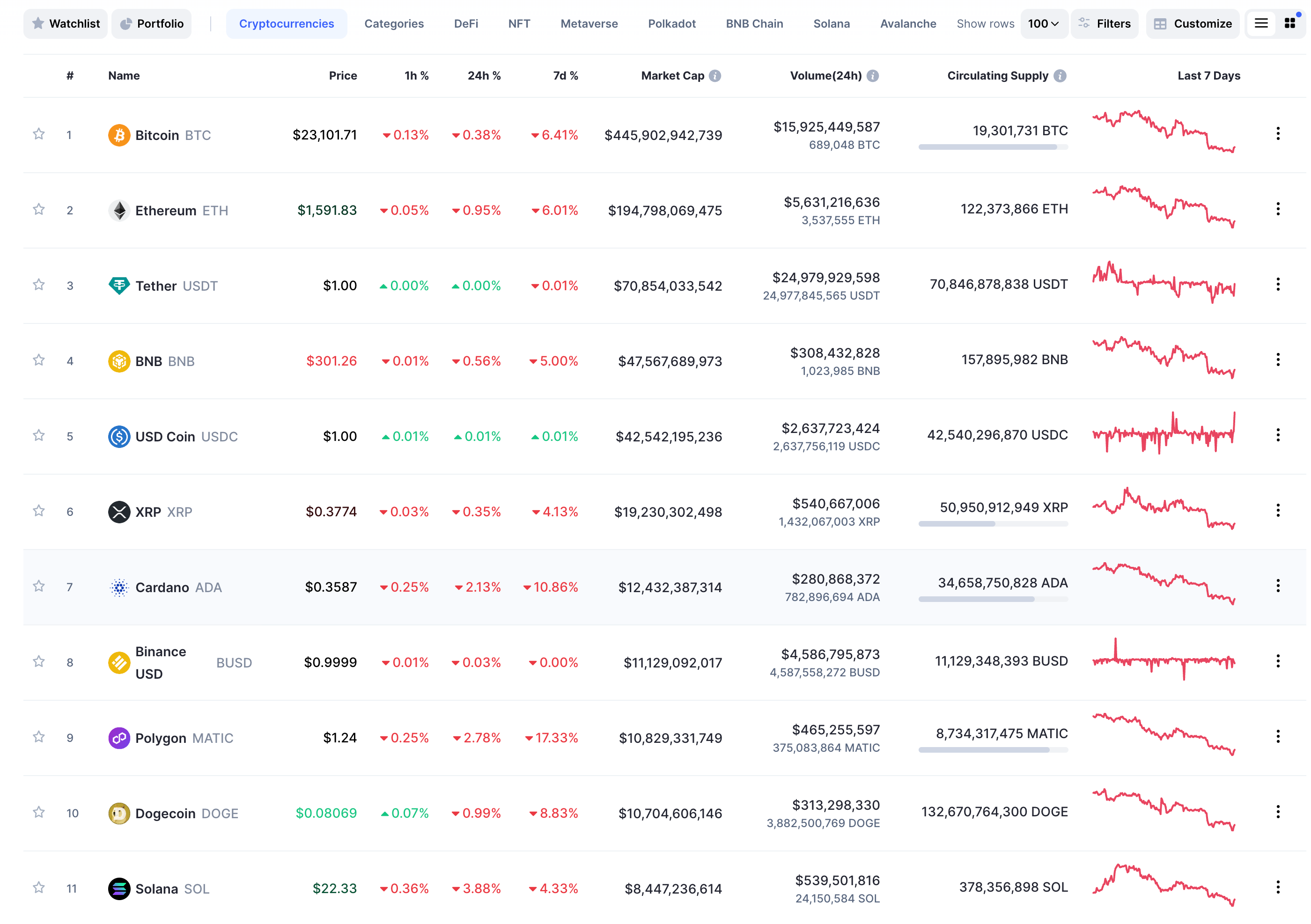The width and height of the screenshot is (1311, 924).
Task: Toggle watchlist star for Polygon
Action: (x=39, y=737)
